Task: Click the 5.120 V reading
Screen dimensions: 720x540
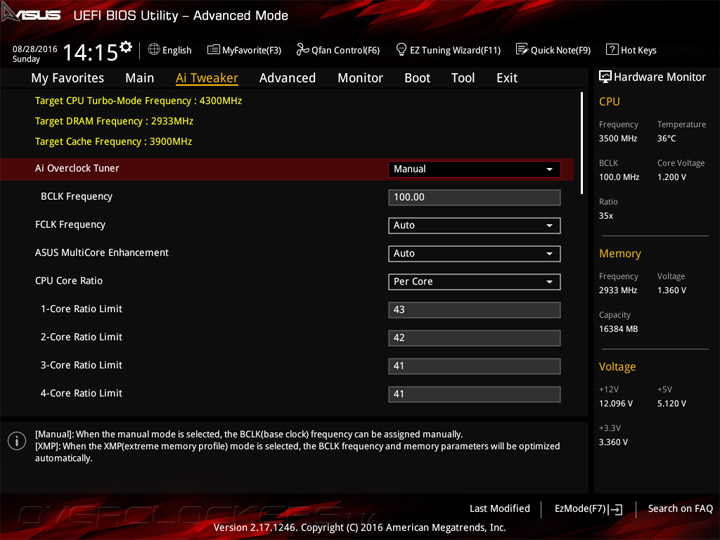Action: [x=671, y=403]
